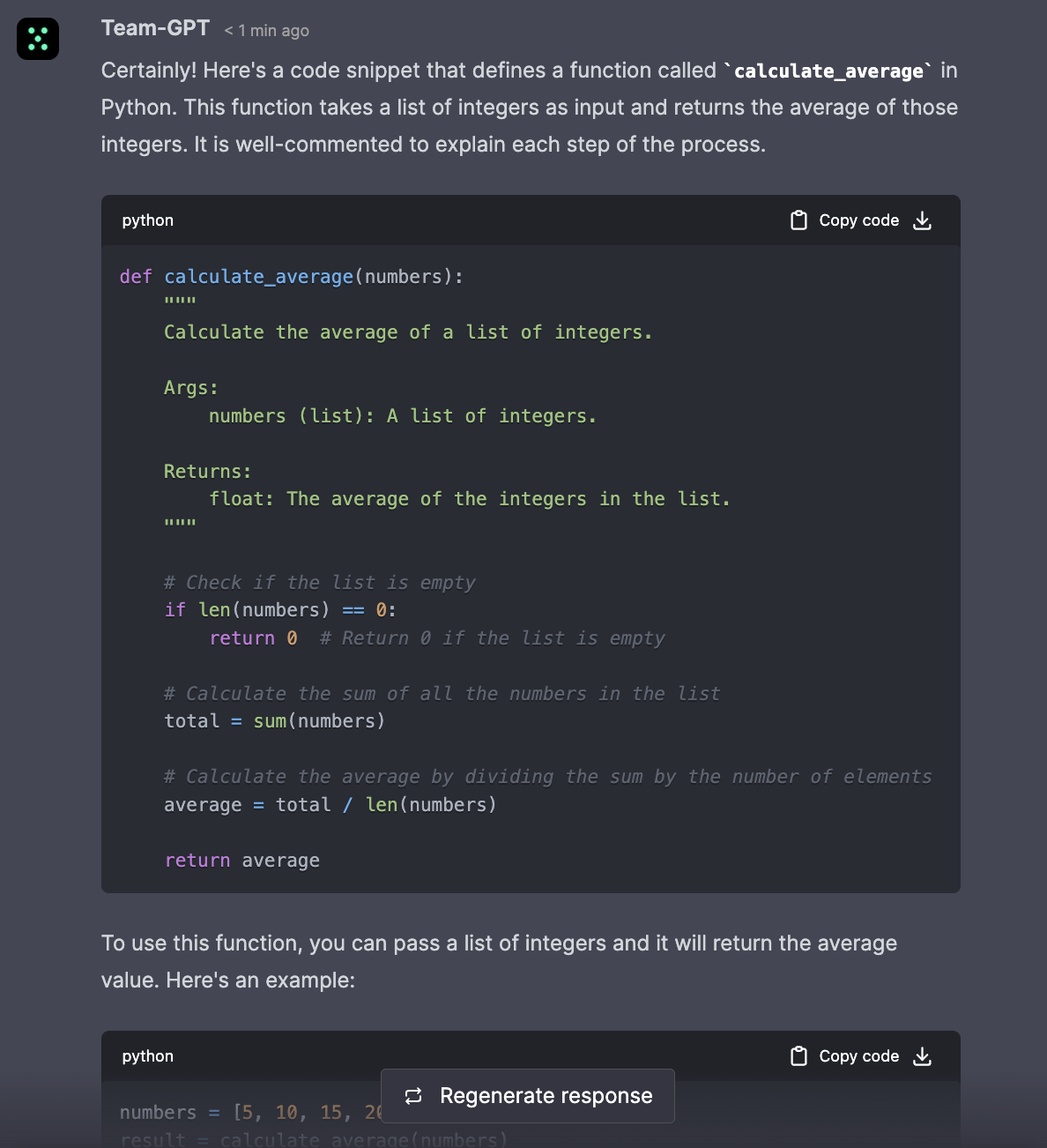
Task: Click inline code `calculate_average` in the intro text
Action: [x=828, y=71]
